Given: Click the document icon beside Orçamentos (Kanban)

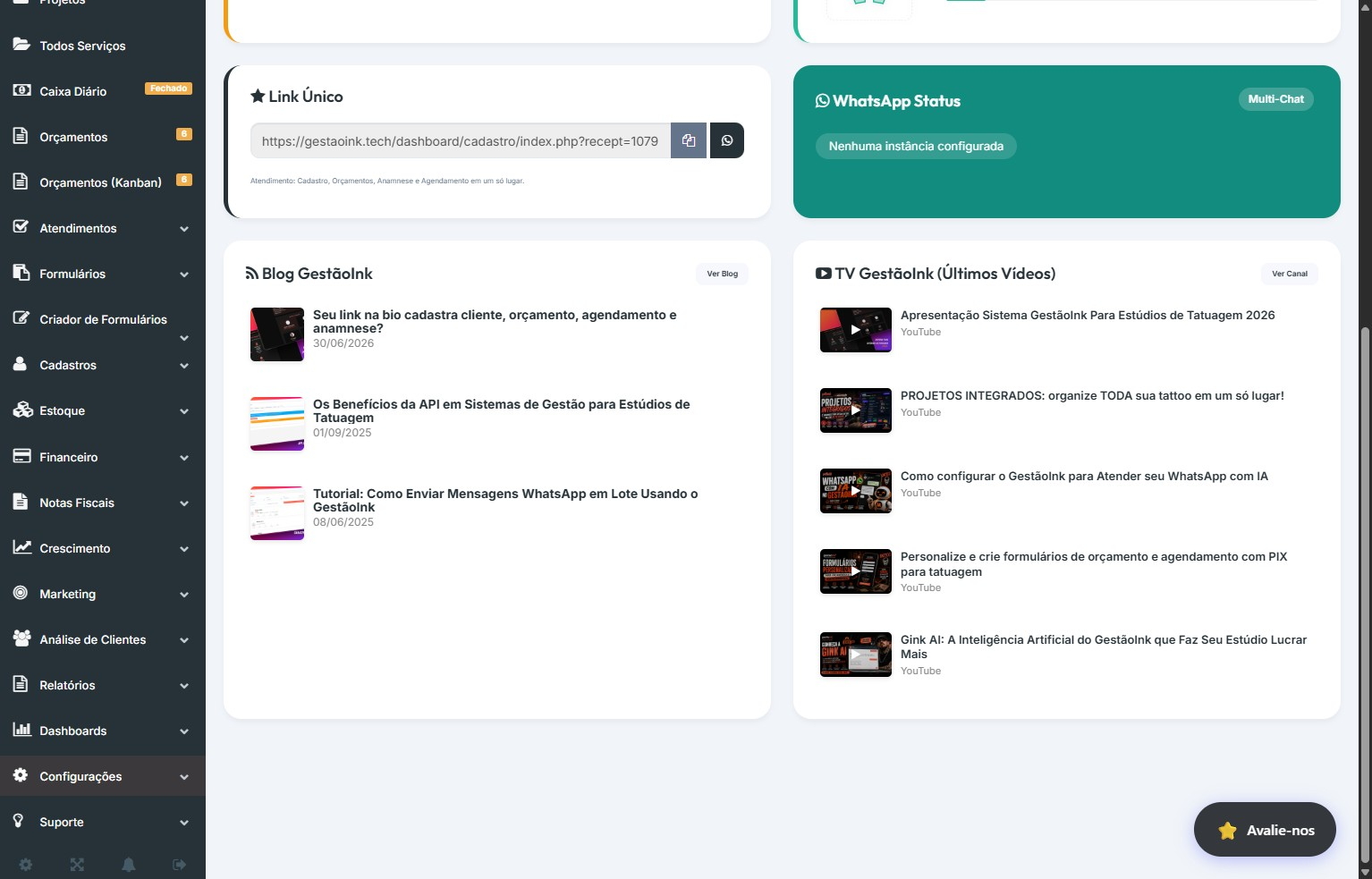Looking at the screenshot, I should pos(21,182).
